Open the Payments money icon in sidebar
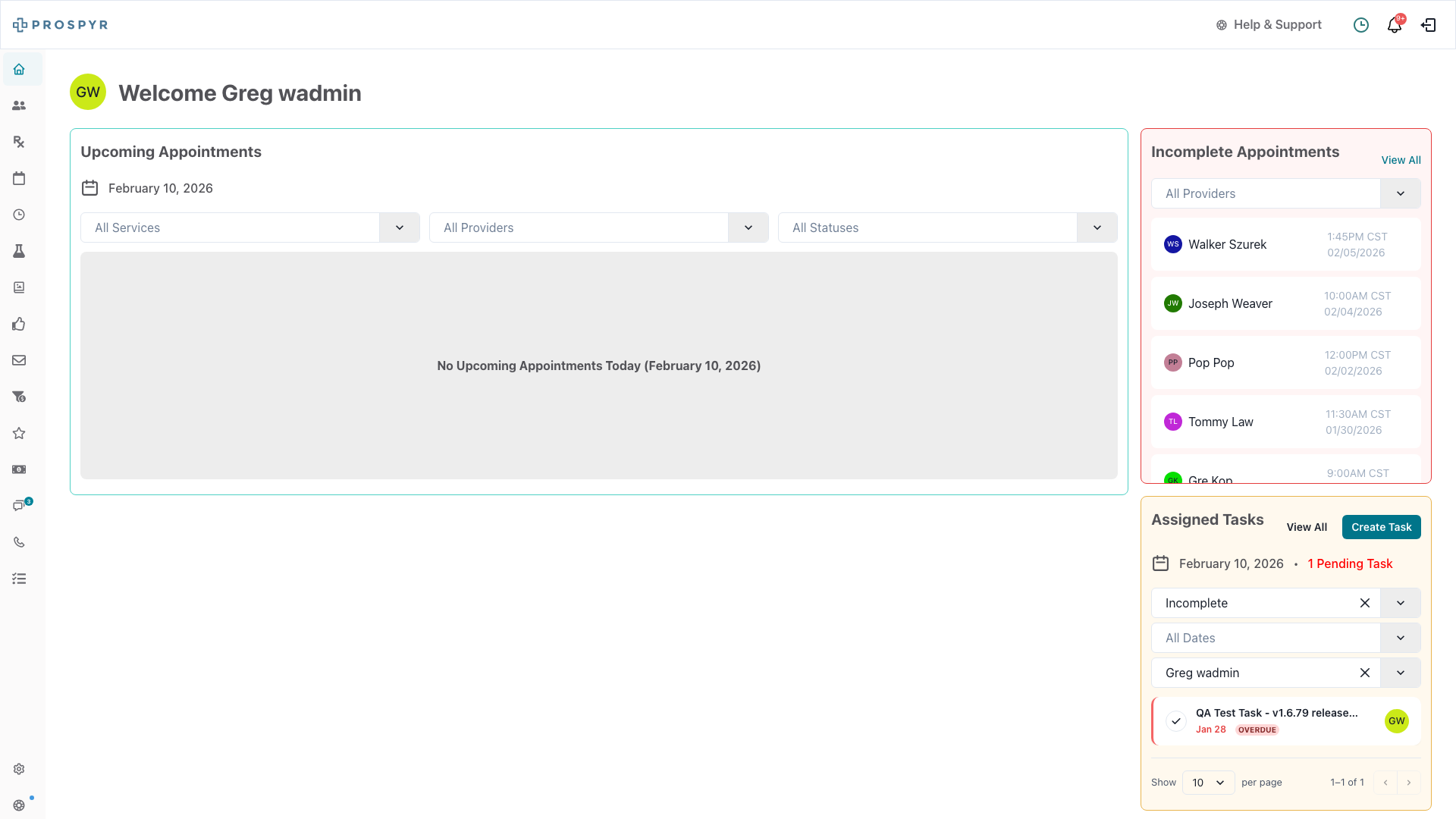The image size is (1456, 819). coord(18,469)
